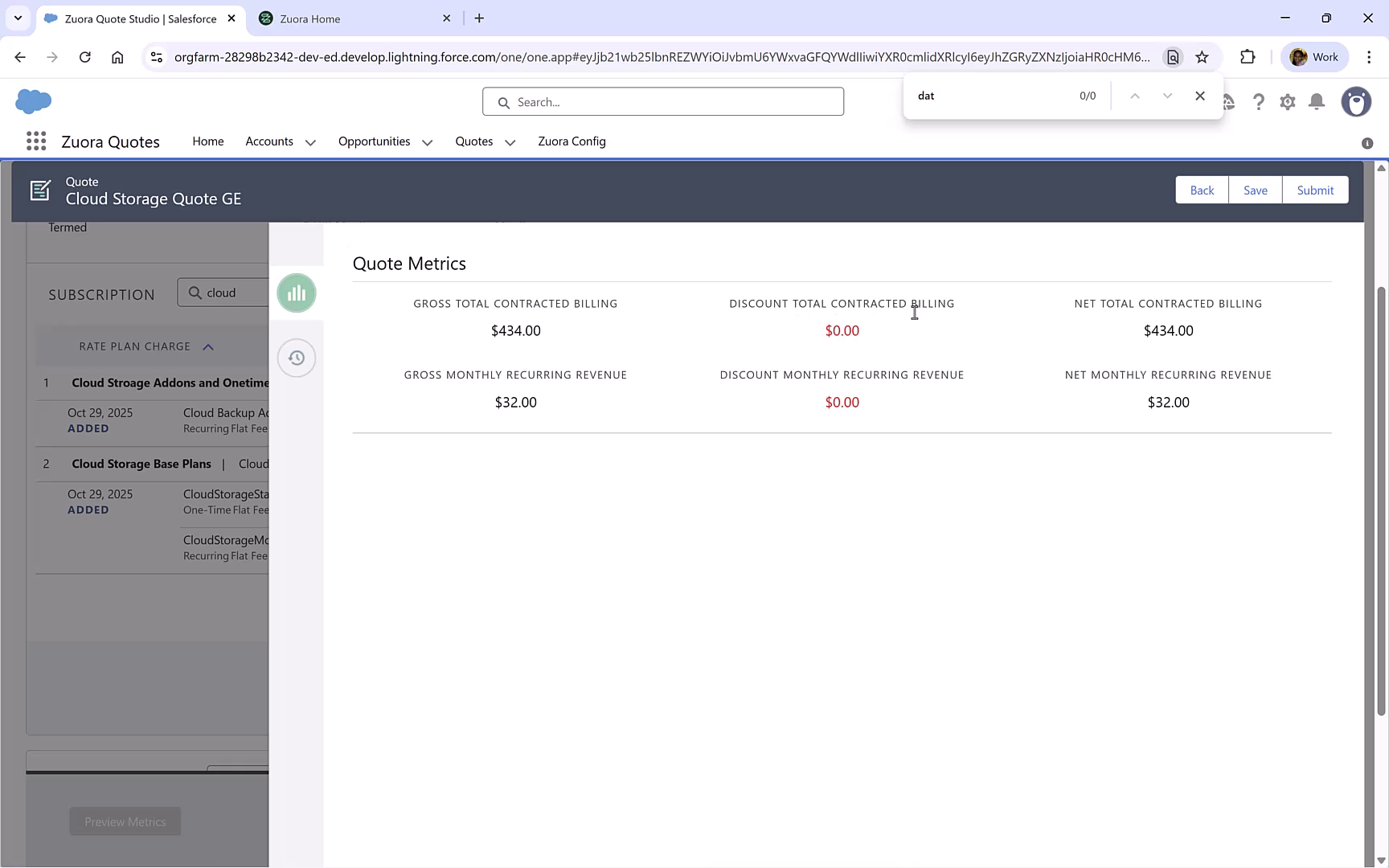Collapse the Rate Plan Charge section

[x=208, y=346]
